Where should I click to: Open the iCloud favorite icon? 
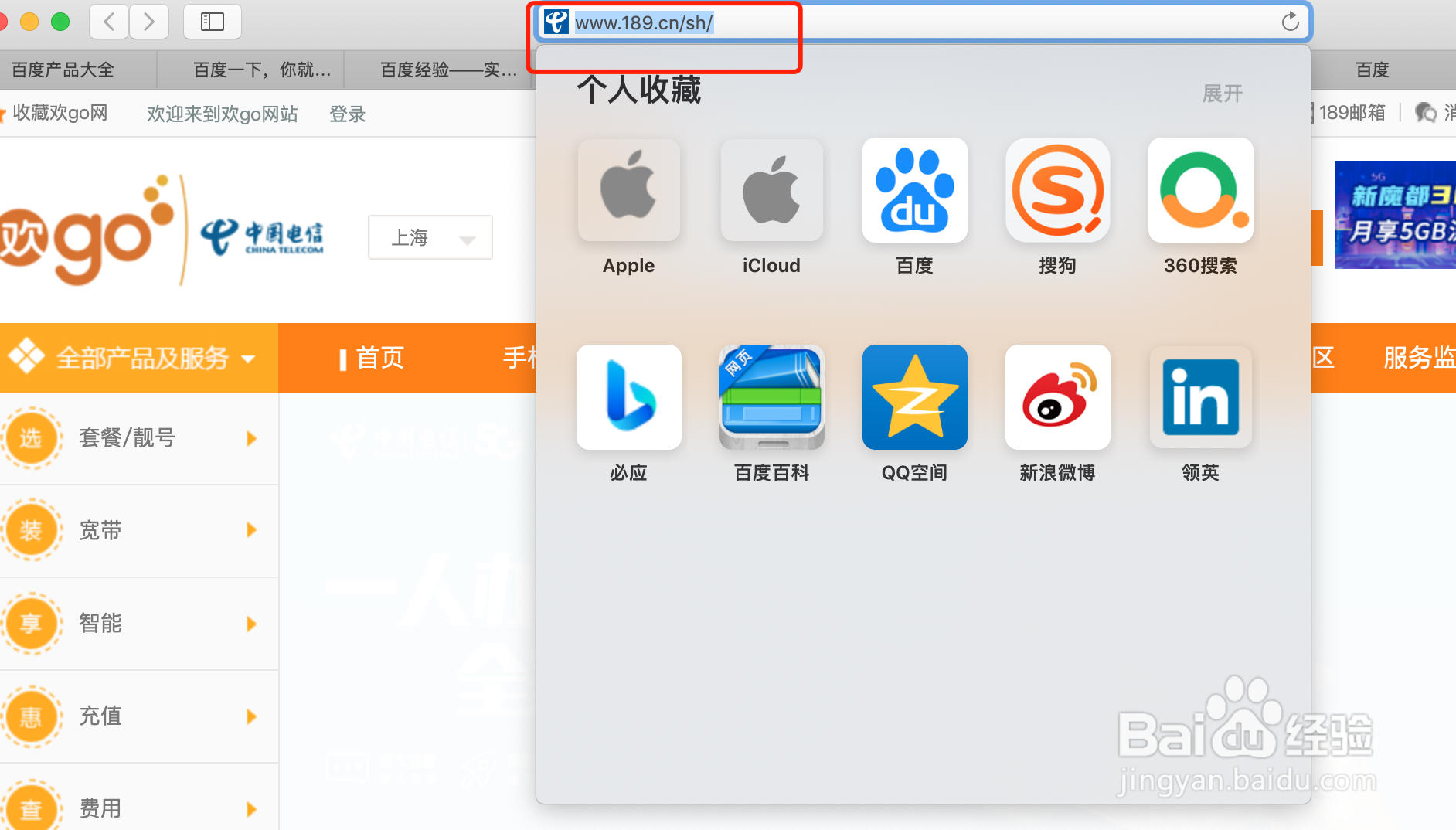[x=771, y=190]
